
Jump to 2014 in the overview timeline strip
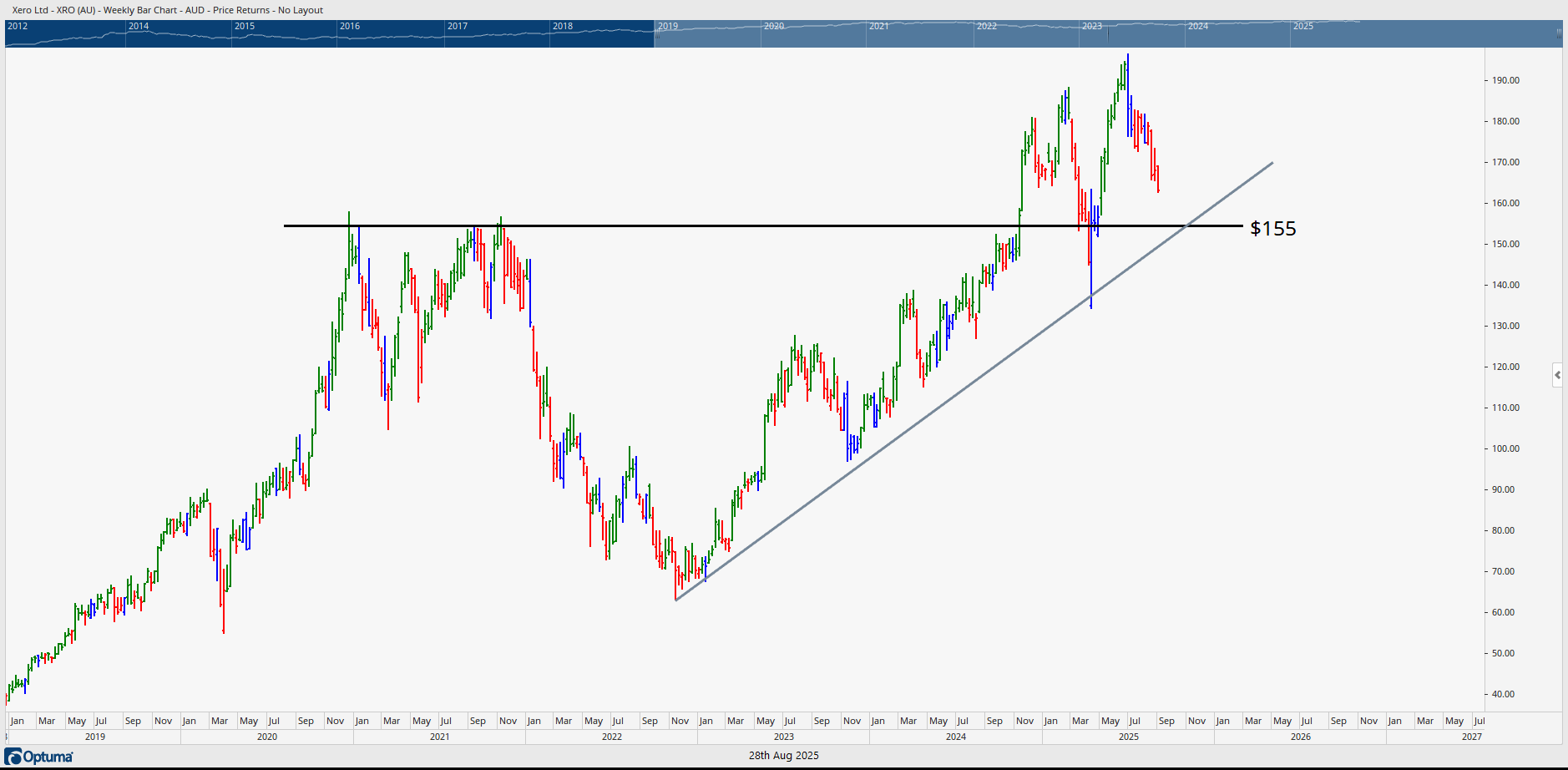pos(139,26)
